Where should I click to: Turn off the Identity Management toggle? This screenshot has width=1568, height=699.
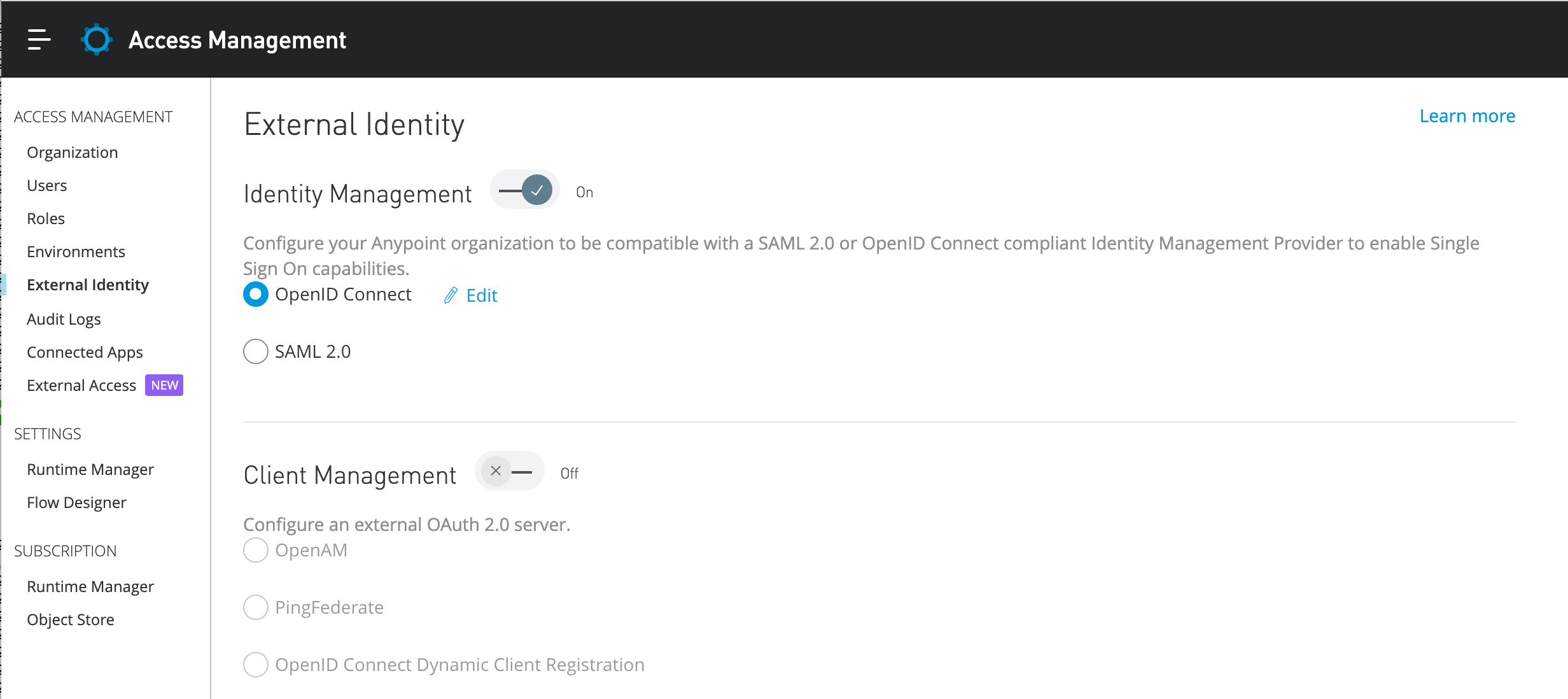(x=524, y=189)
